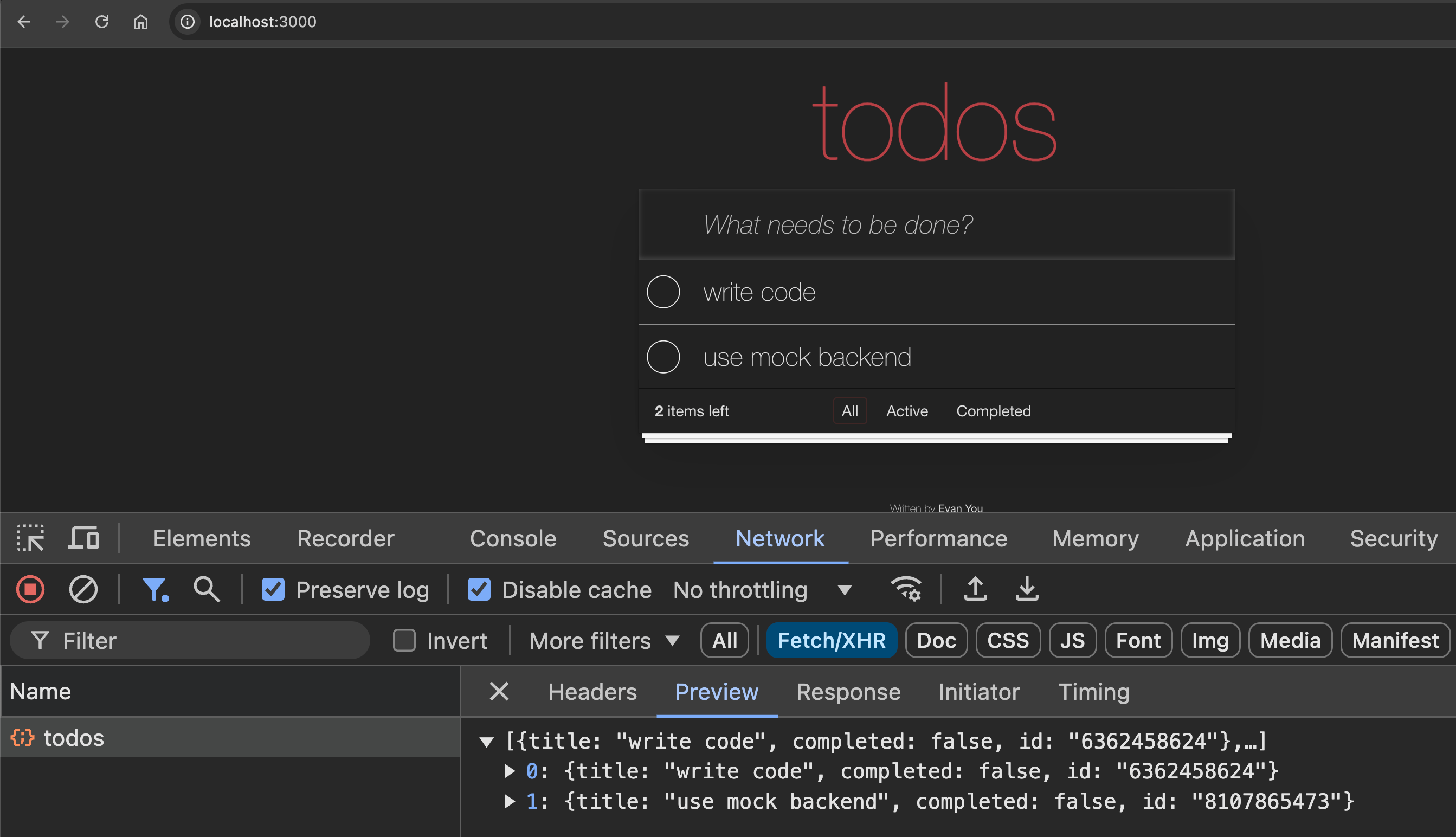Open the Performance panel
Viewport: 1456px width, 837px height.
click(938, 539)
